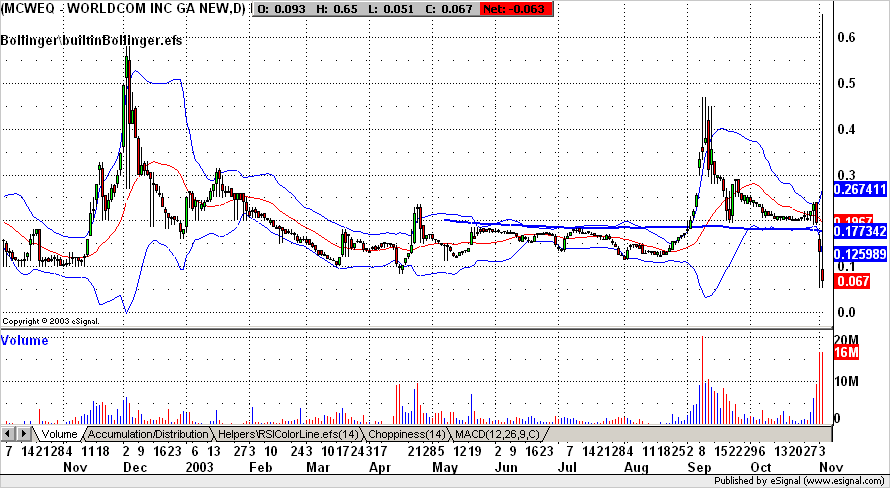The image size is (890, 488).
Task: Click the 2003 year label on time axis
Action: coord(199,468)
